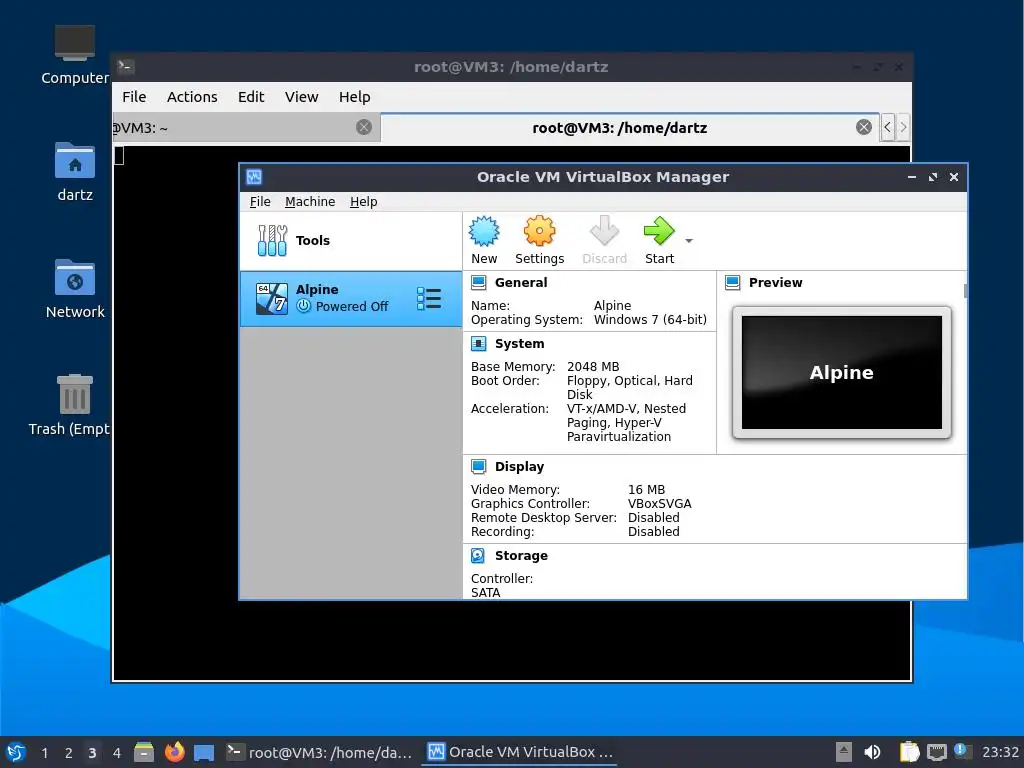Select the root@VM3: /home/dartz terminal tab
Screen dimensions: 1024x768
point(632,128)
